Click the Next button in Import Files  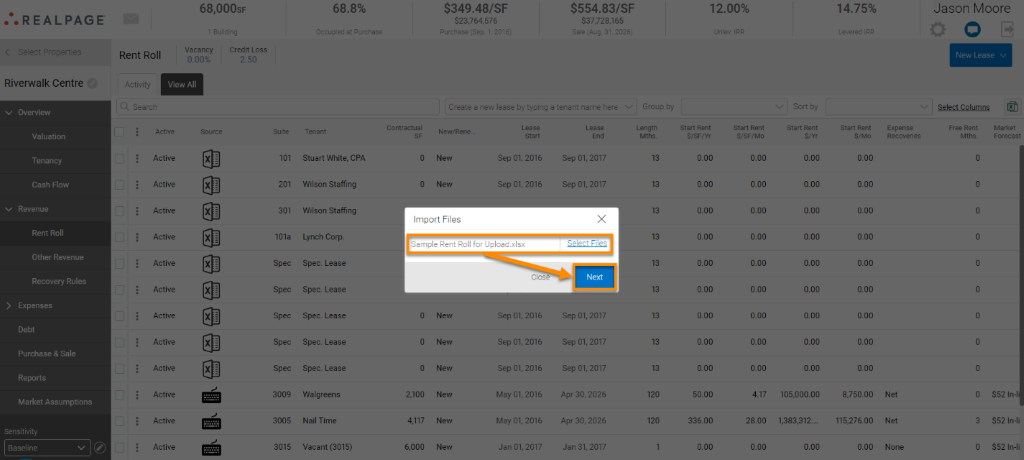(x=594, y=277)
